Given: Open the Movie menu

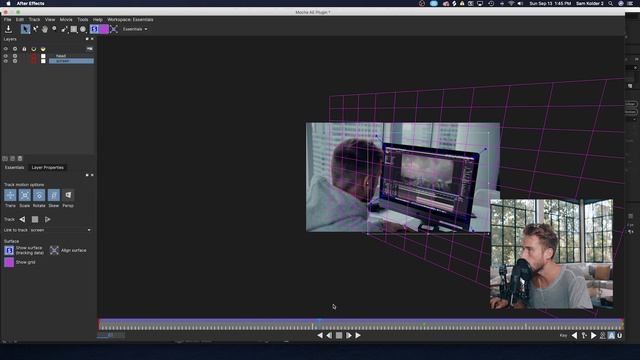Looking at the screenshot, I should click(66, 20).
